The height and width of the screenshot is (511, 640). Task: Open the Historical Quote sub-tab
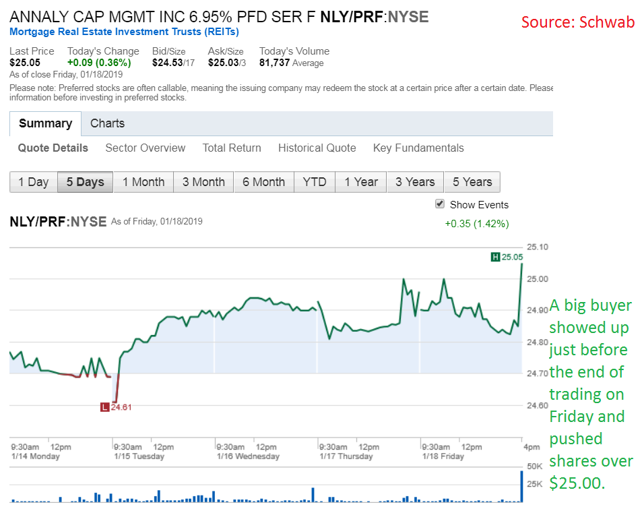click(x=317, y=148)
